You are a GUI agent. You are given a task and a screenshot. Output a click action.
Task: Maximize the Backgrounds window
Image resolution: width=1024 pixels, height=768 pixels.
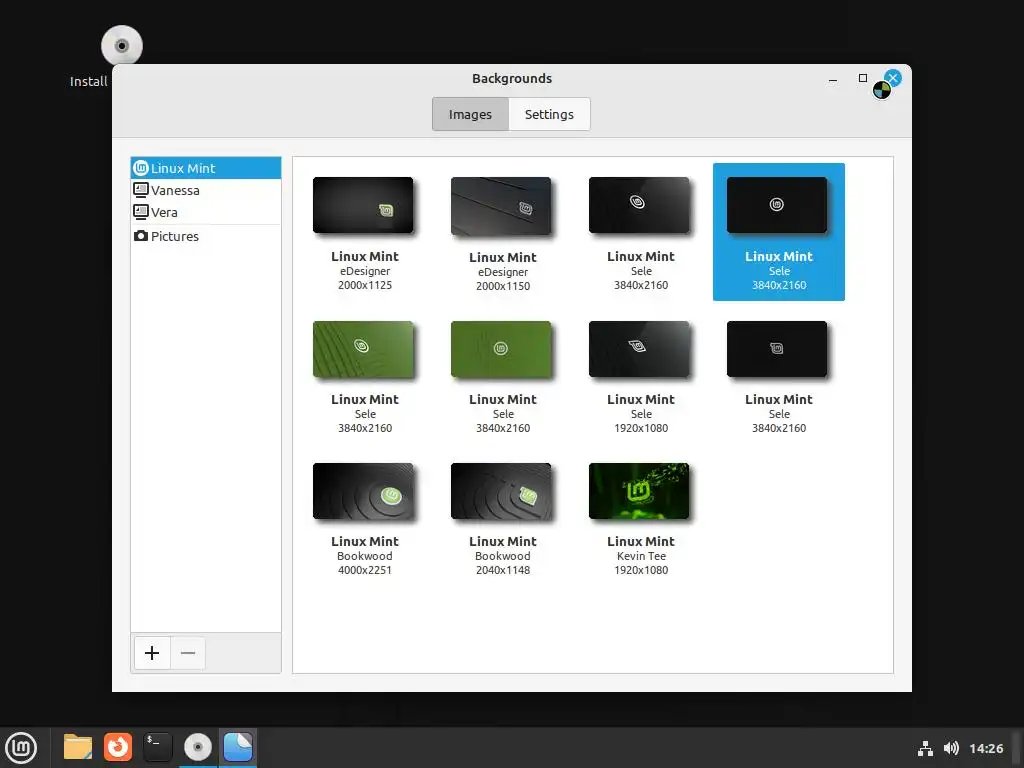pos(863,78)
